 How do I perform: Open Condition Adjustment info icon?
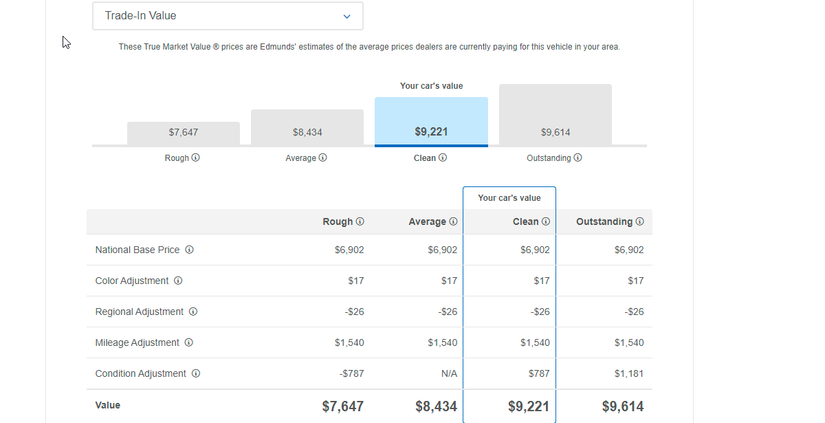196,374
